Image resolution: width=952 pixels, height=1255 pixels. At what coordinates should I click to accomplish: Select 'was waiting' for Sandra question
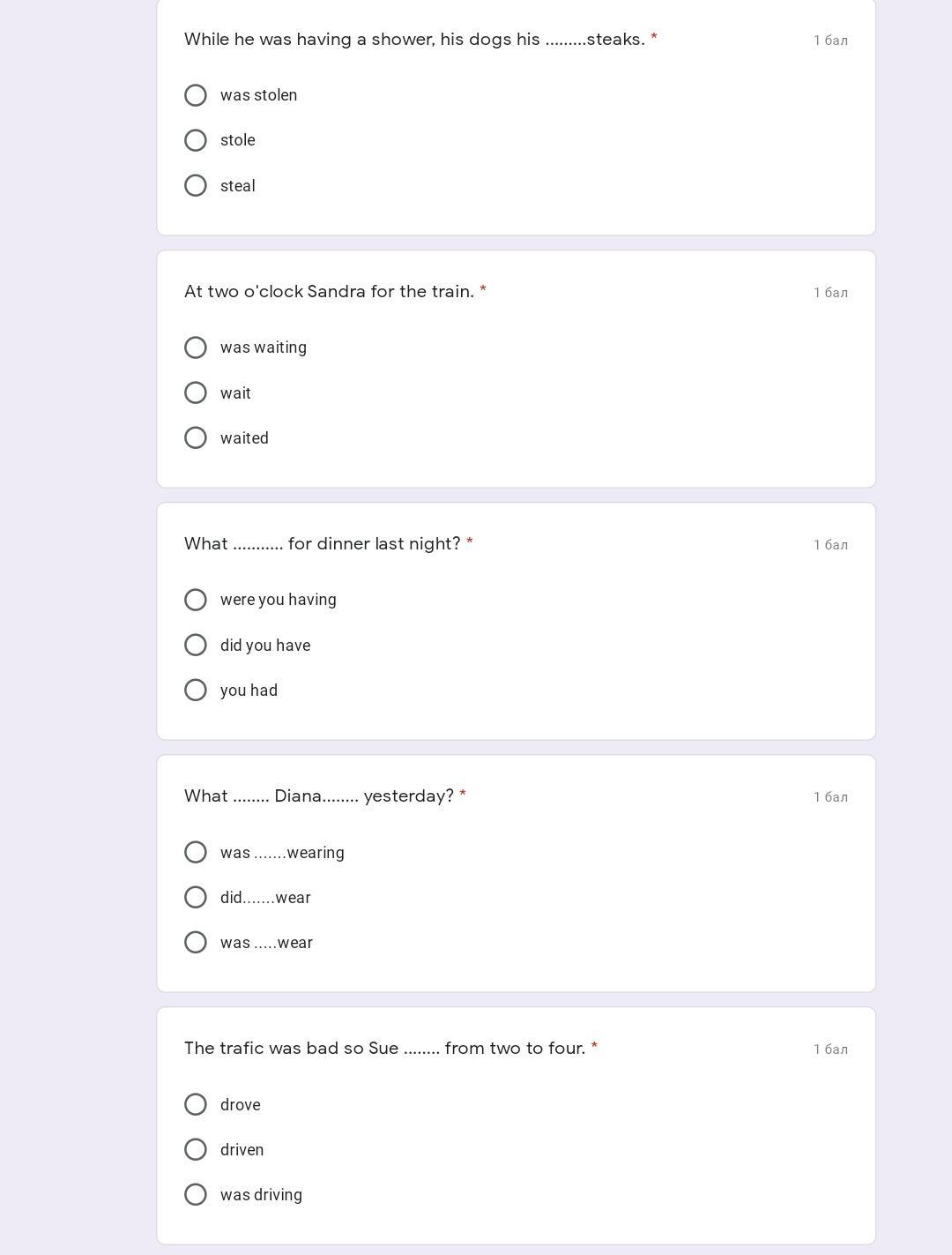(x=196, y=347)
